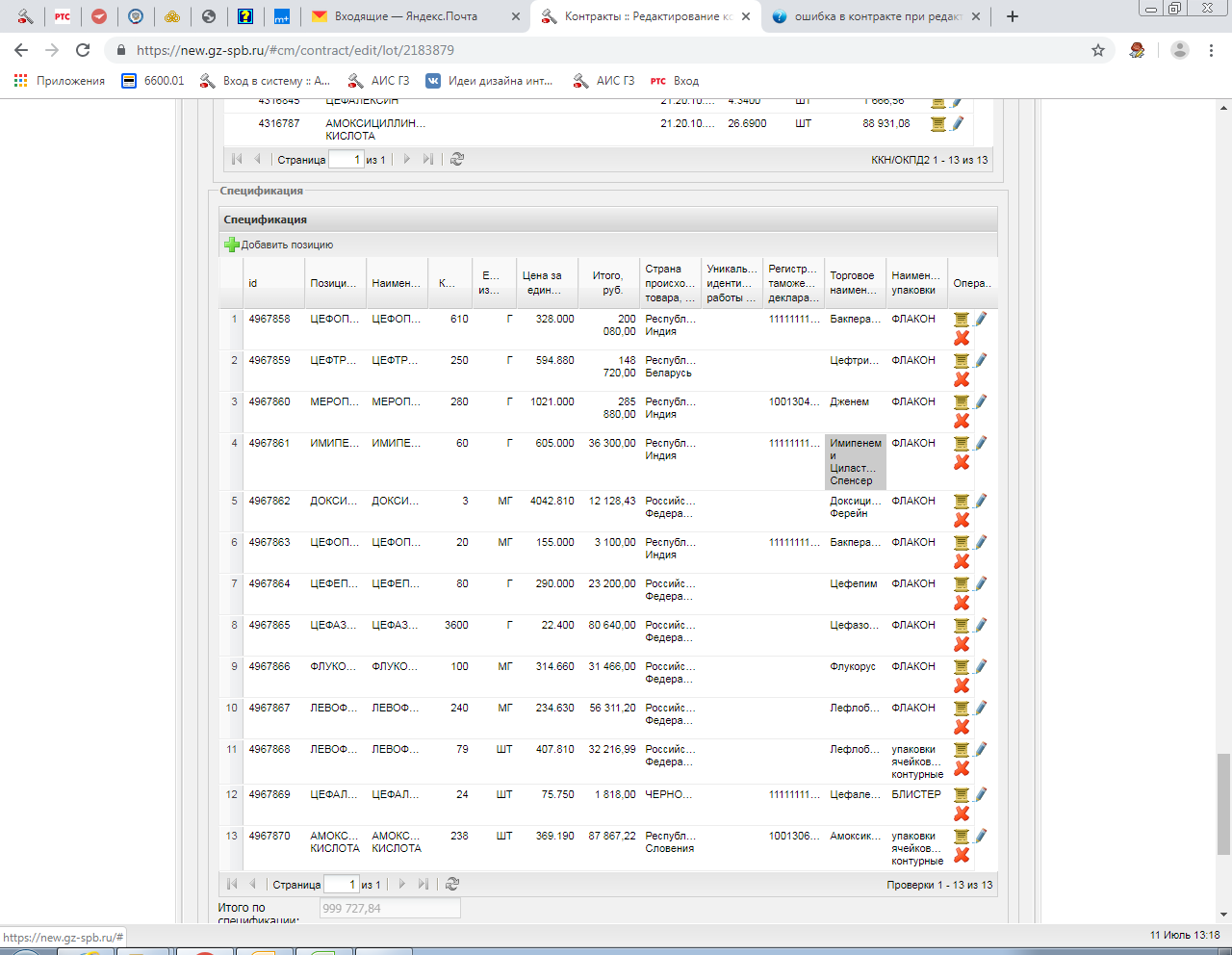This screenshot has width=1232, height=955.
Task: Click Добавить позицию button
Action: point(279,245)
